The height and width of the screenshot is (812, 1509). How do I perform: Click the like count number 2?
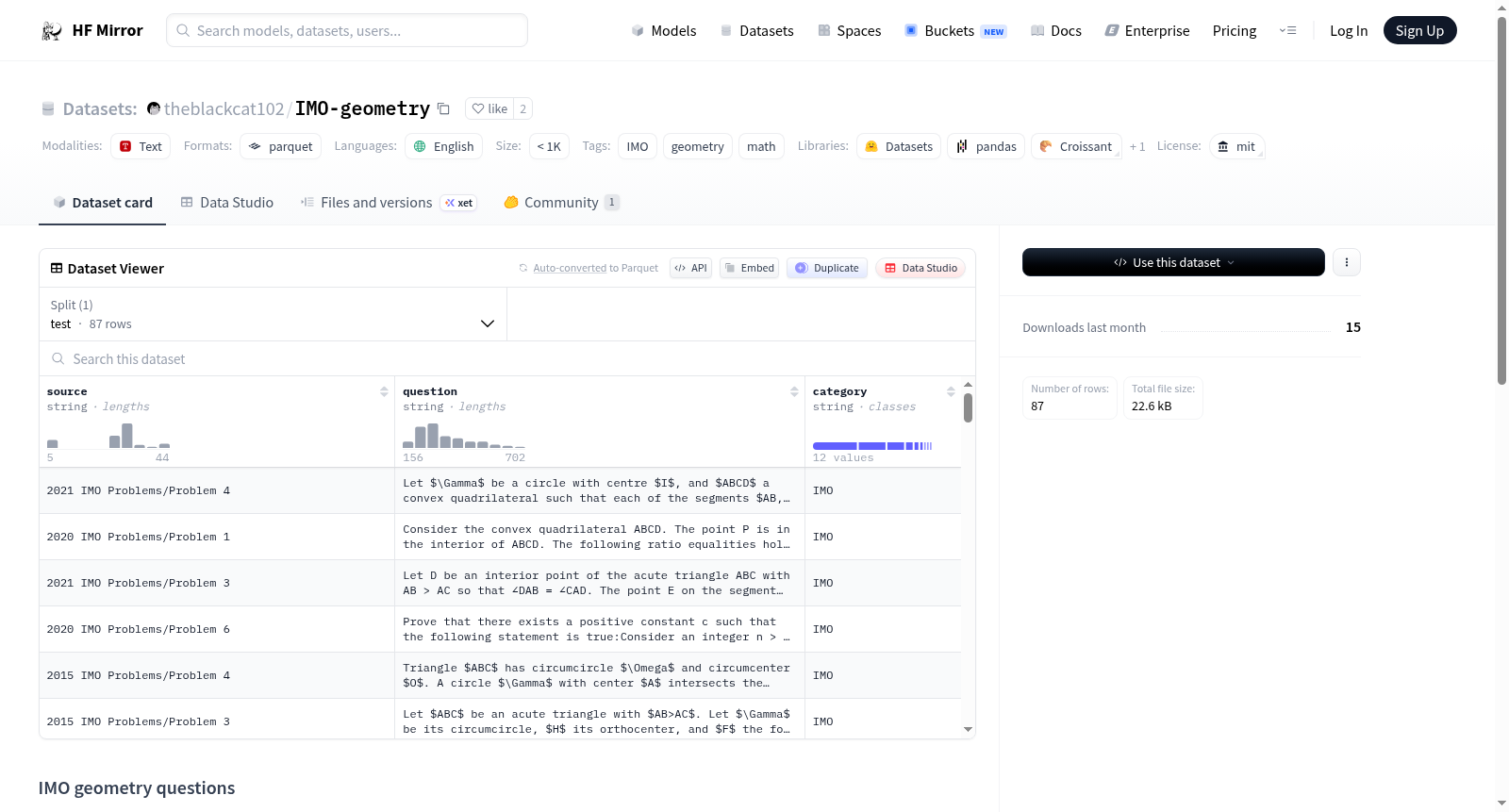(523, 108)
